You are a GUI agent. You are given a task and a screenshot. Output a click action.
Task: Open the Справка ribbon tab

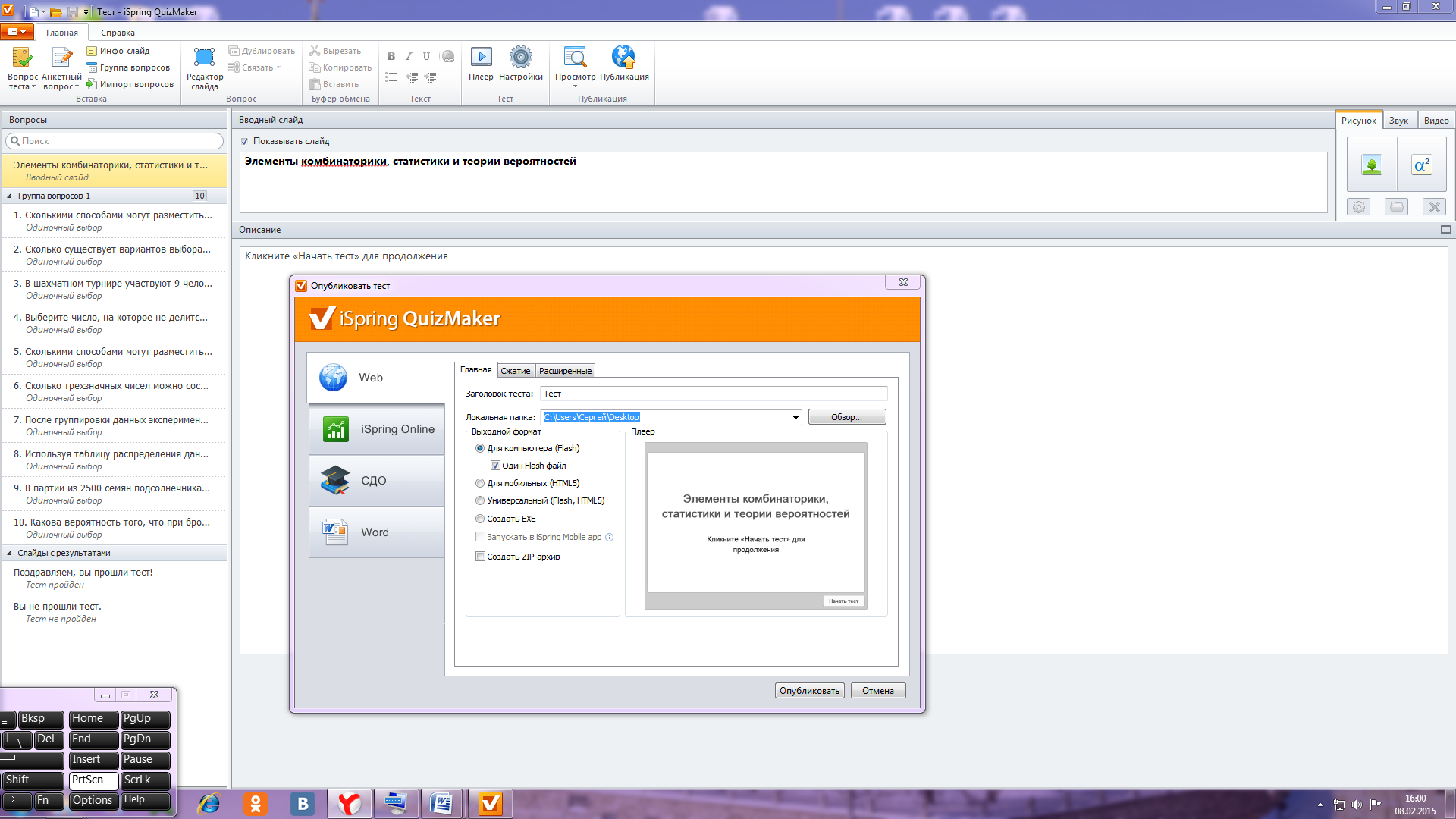coord(118,33)
